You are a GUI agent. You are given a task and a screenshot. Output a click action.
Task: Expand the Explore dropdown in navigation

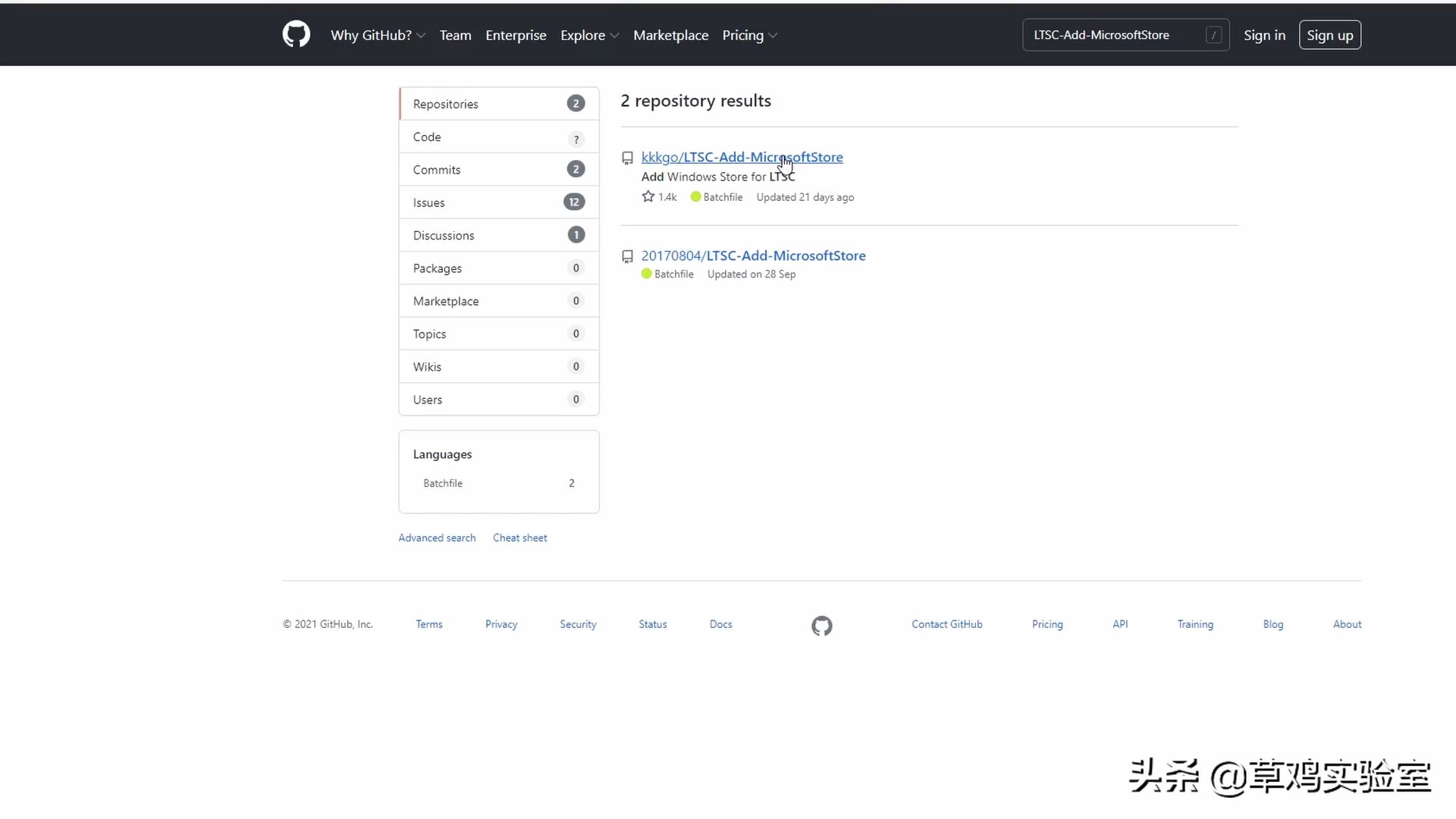(589, 35)
